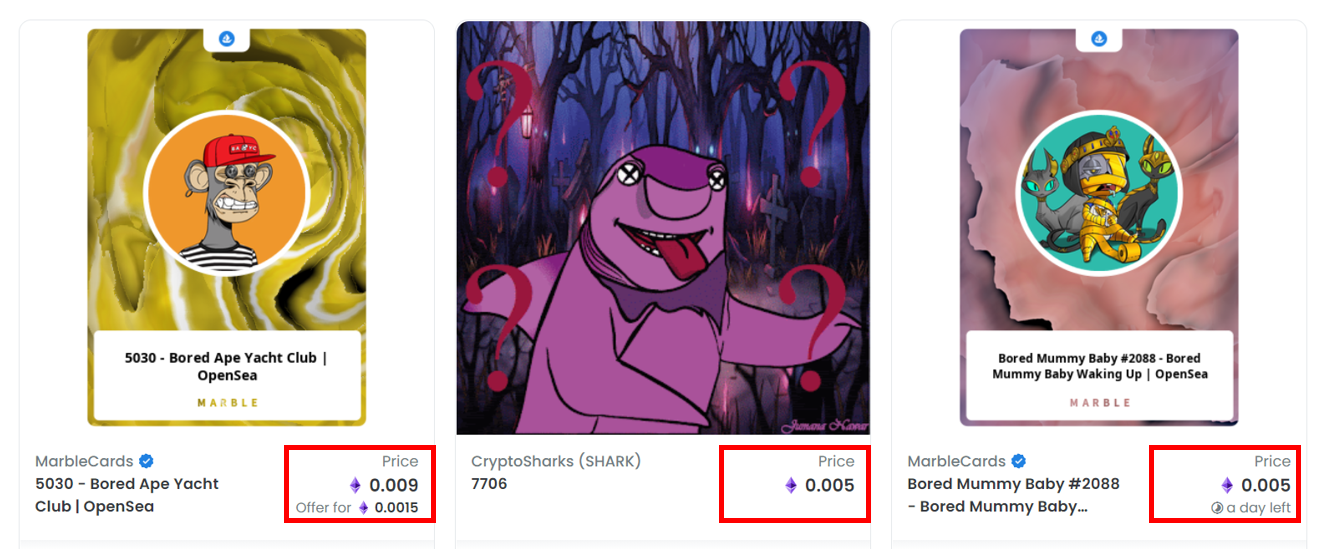Select the purple shark artwork thumbnail

663,228
